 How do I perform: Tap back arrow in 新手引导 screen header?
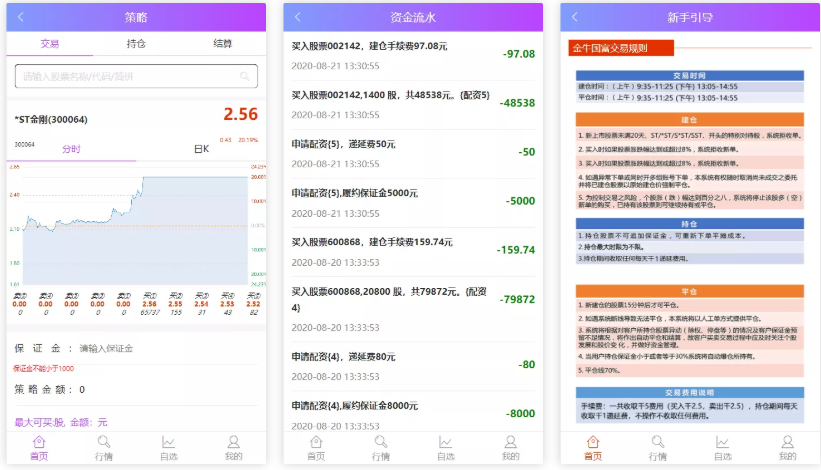pos(574,18)
